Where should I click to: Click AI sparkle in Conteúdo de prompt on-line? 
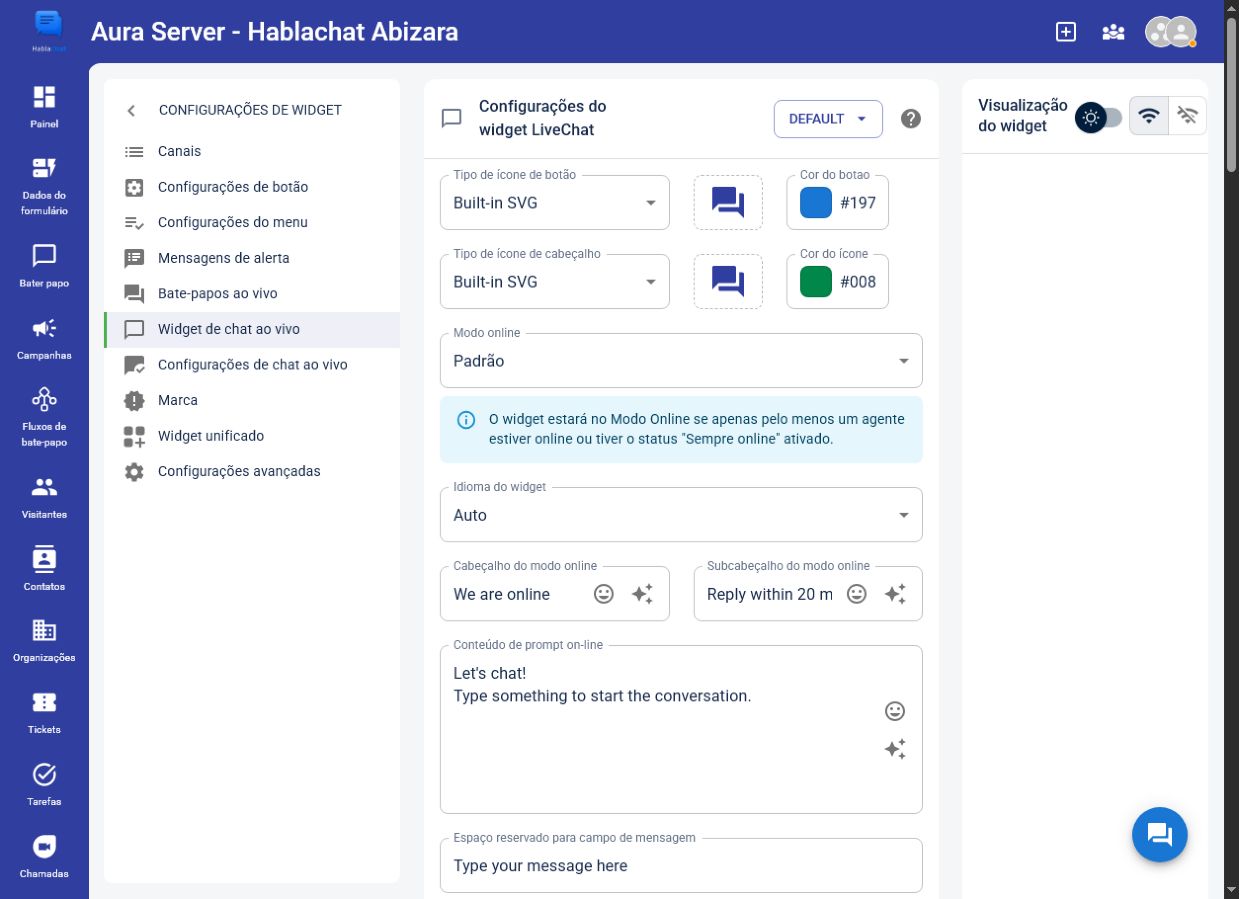pyautogui.click(x=895, y=749)
